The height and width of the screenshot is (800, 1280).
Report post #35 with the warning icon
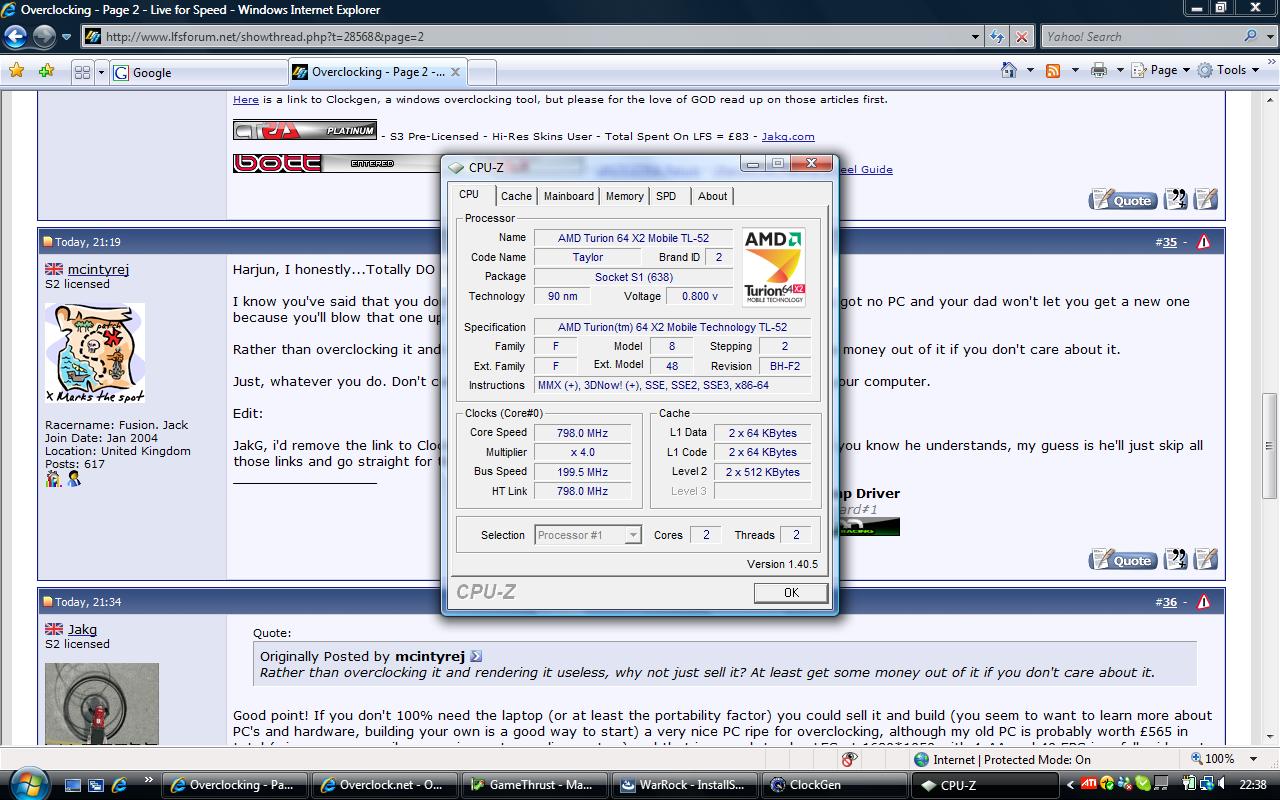click(x=1203, y=242)
